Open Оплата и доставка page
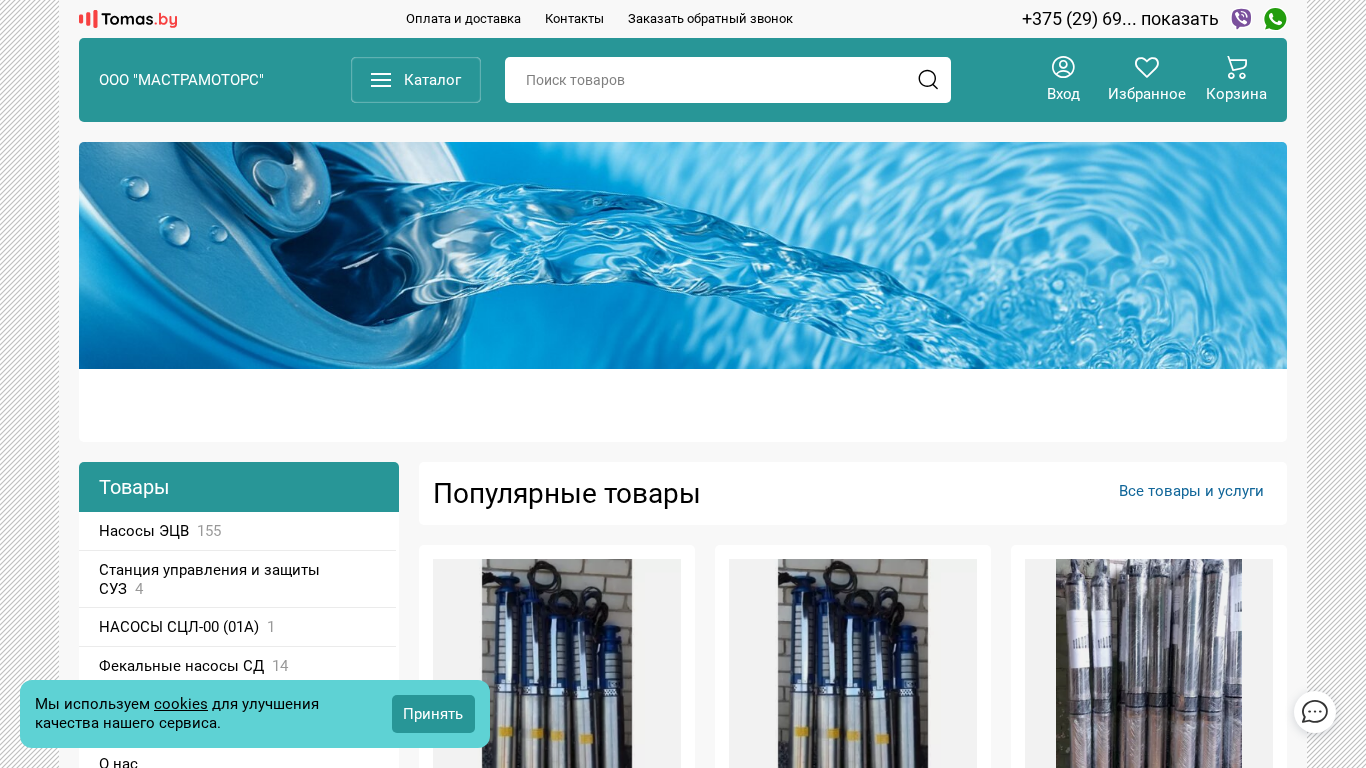Image resolution: width=1366 pixels, height=768 pixels. [463, 19]
